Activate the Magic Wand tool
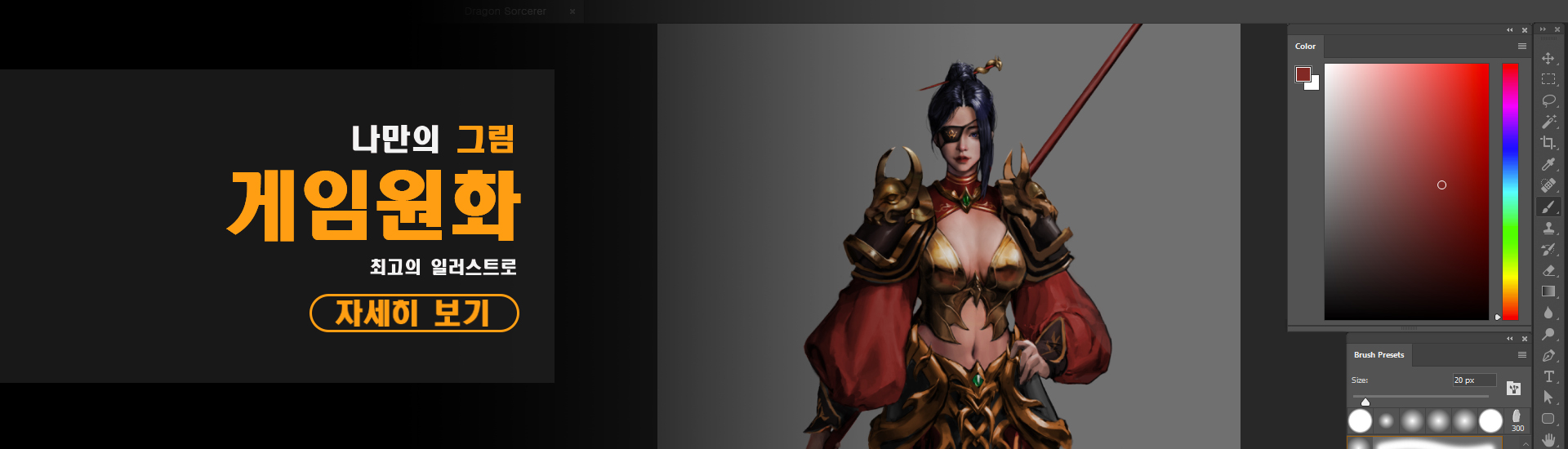The height and width of the screenshot is (449, 1568). point(1548,122)
